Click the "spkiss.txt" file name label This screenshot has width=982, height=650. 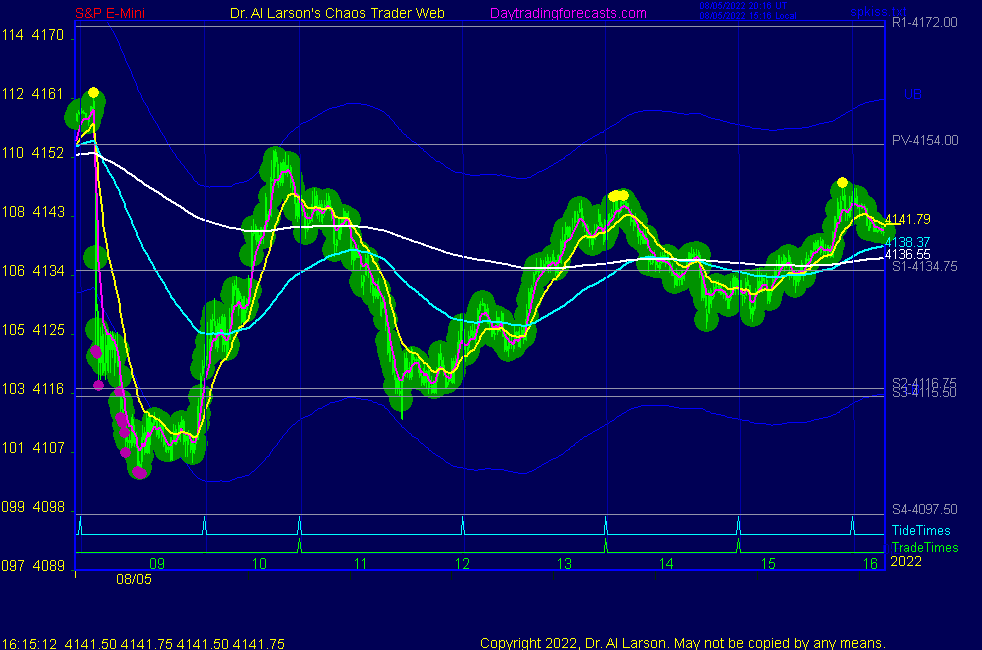click(x=878, y=12)
